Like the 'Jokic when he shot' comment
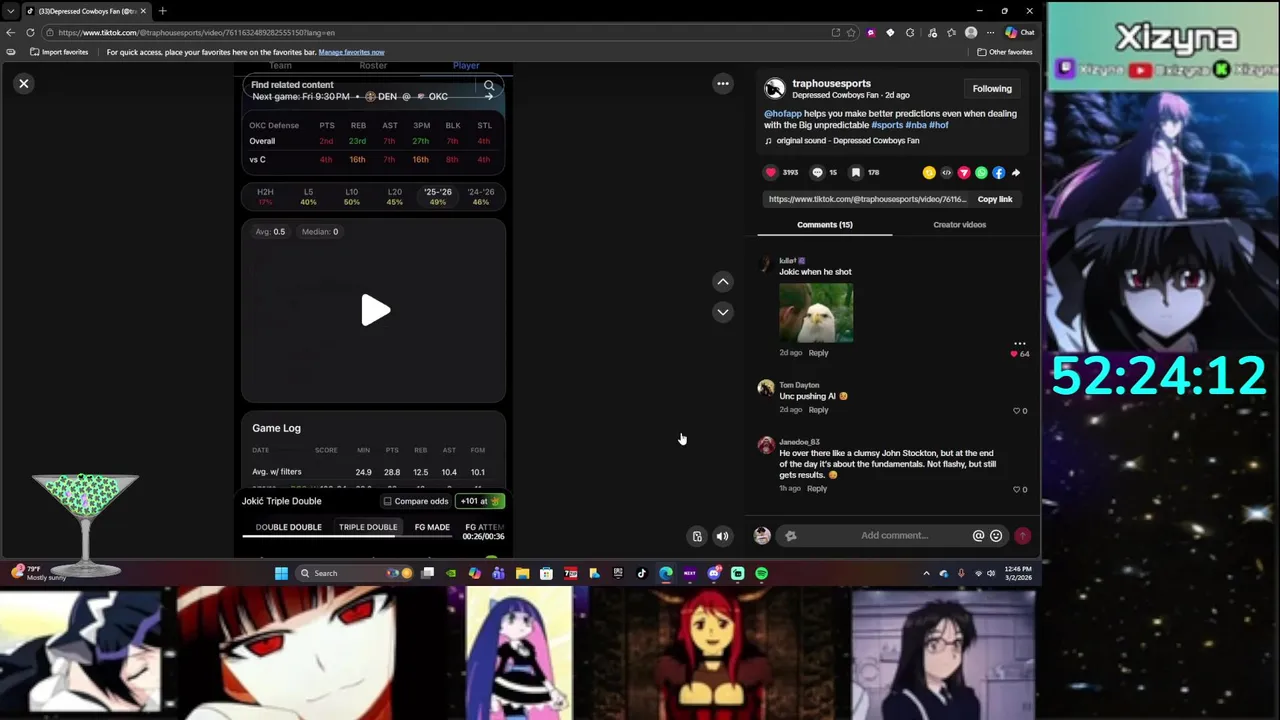The image size is (1280, 720). [1014, 354]
